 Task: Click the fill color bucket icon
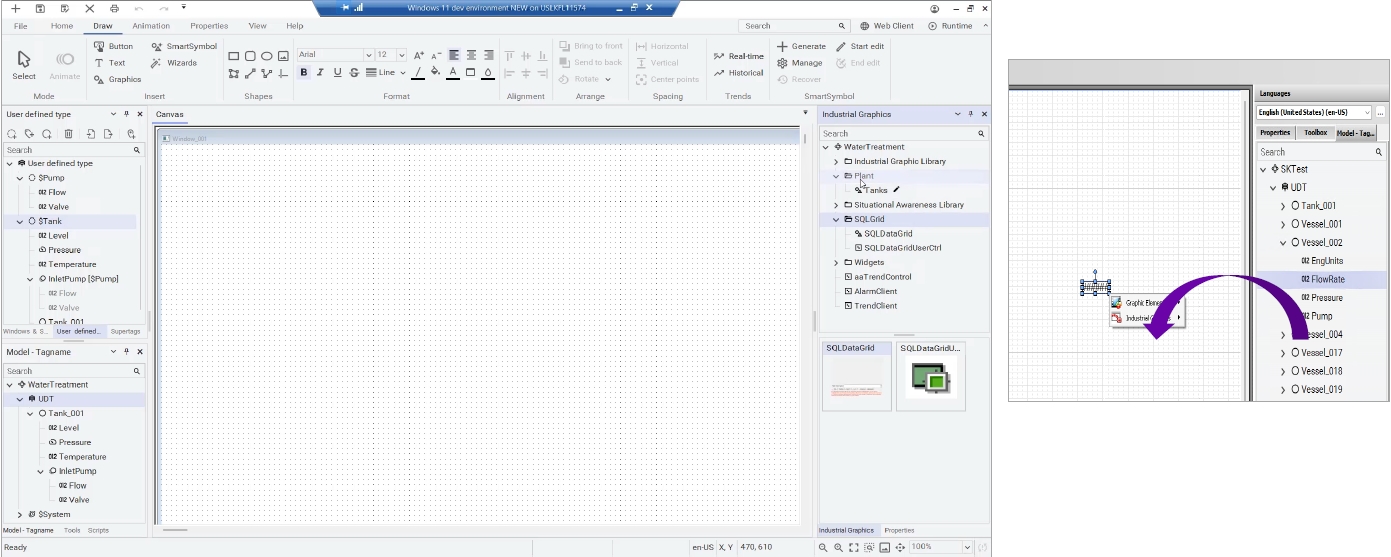tap(435, 72)
